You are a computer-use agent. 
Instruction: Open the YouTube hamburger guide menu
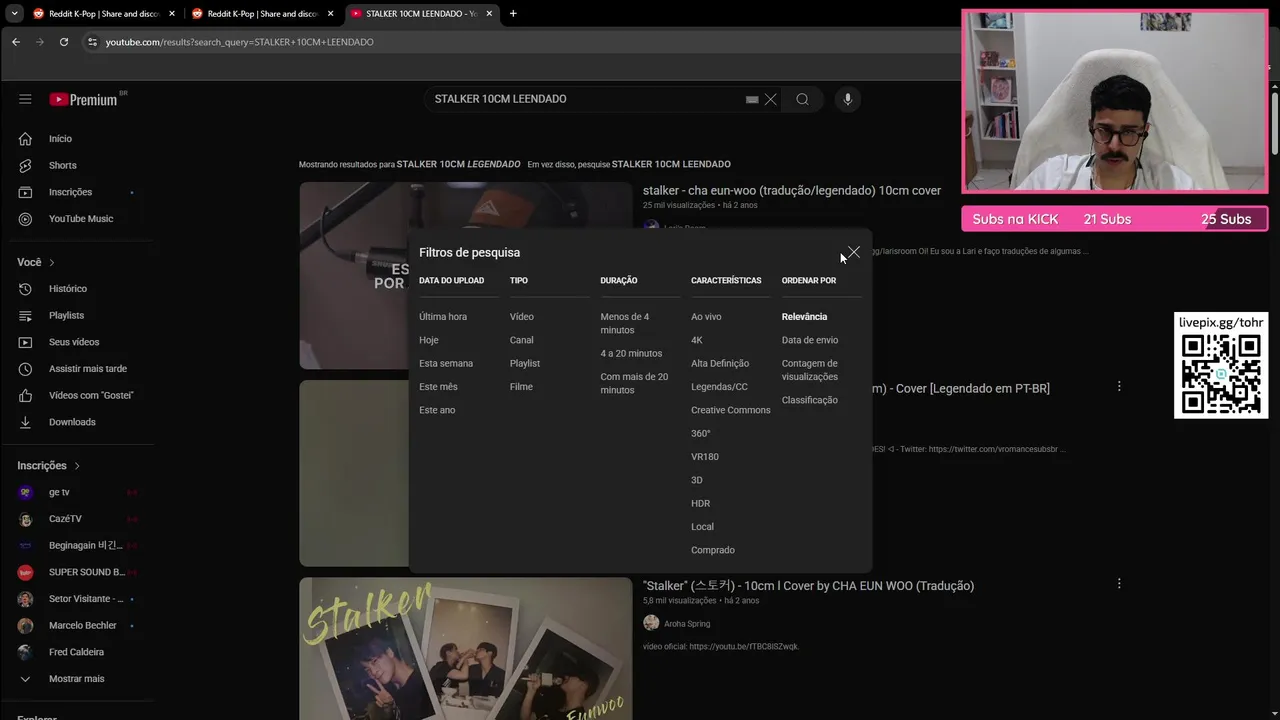(25, 99)
